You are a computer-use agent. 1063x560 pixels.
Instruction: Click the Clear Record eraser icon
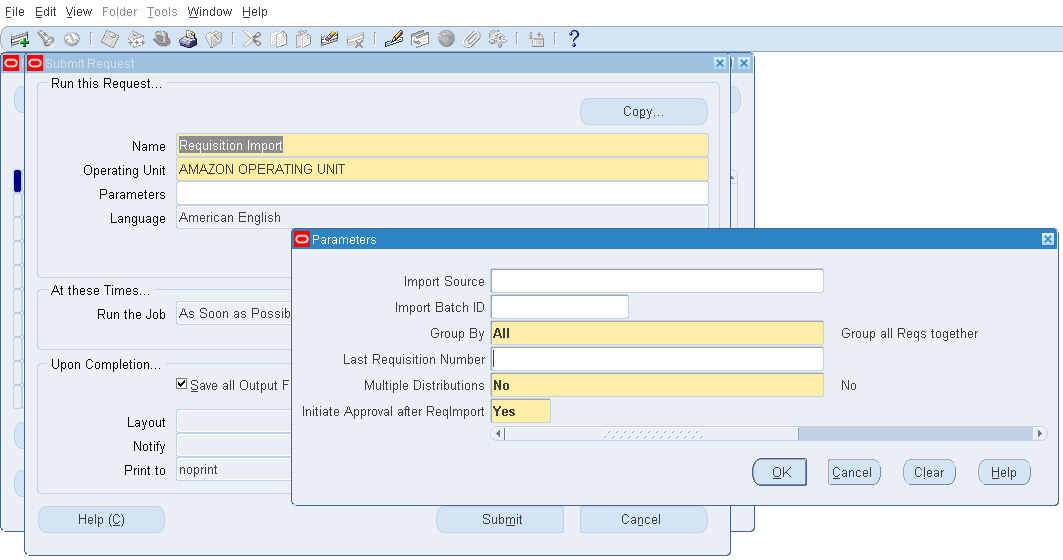tap(329, 39)
